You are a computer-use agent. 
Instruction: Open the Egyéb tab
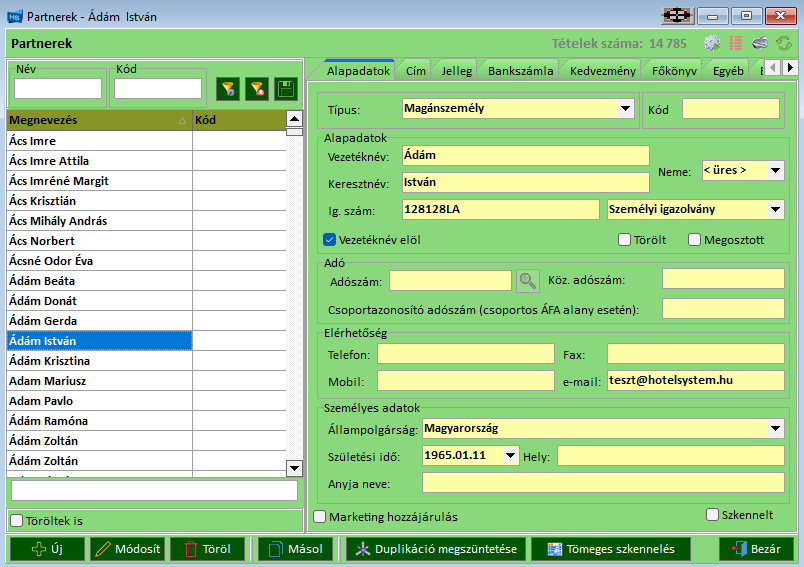728,71
